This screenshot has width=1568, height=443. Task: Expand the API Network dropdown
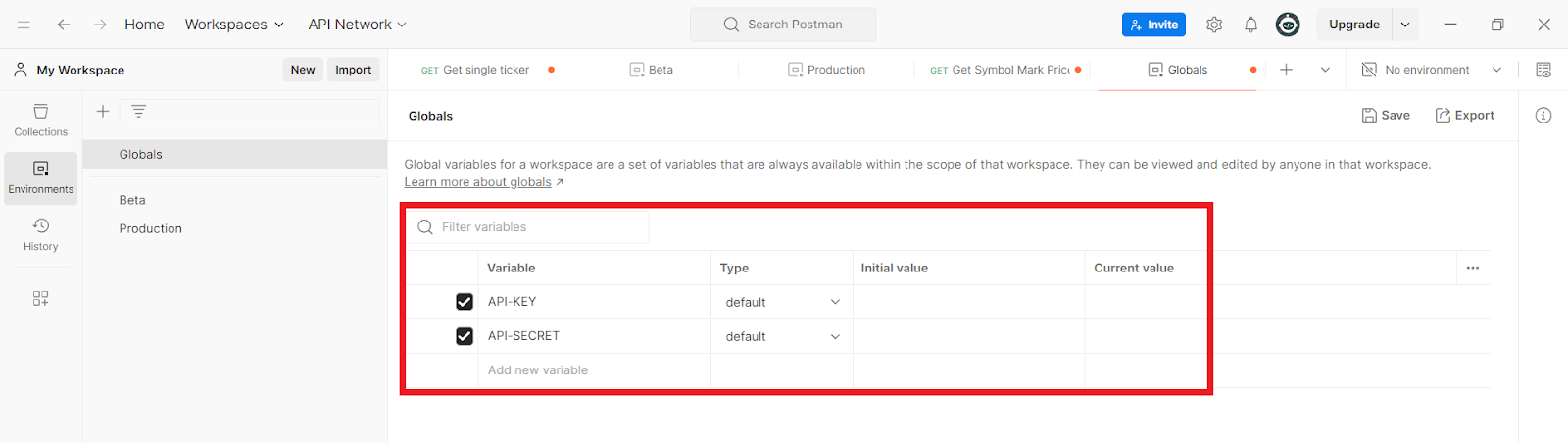(x=357, y=25)
